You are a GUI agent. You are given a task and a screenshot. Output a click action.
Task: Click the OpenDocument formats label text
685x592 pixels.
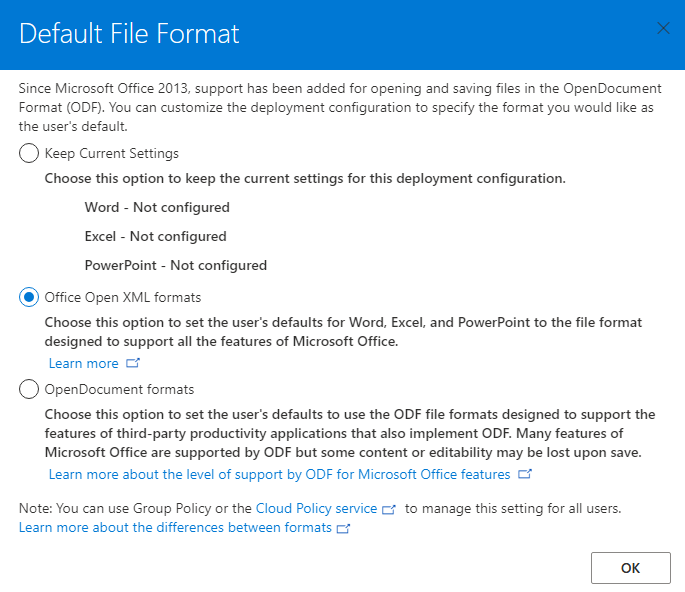(x=119, y=389)
